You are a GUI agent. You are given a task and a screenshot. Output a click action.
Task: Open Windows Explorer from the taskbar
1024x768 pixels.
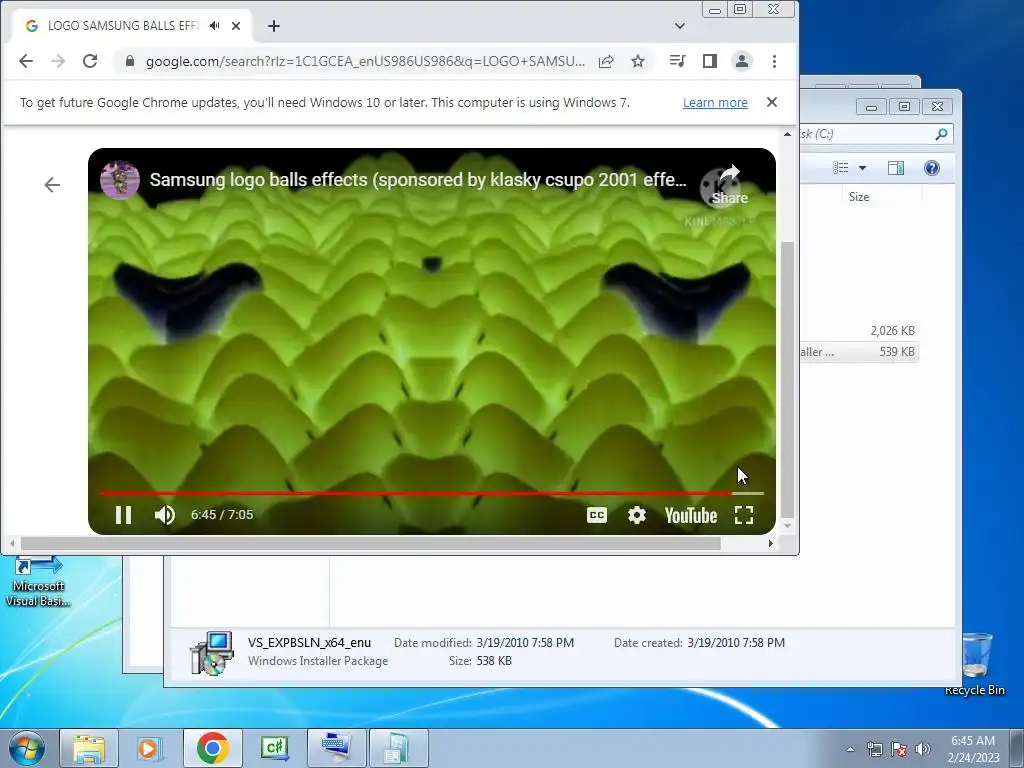(x=89, y=748)
